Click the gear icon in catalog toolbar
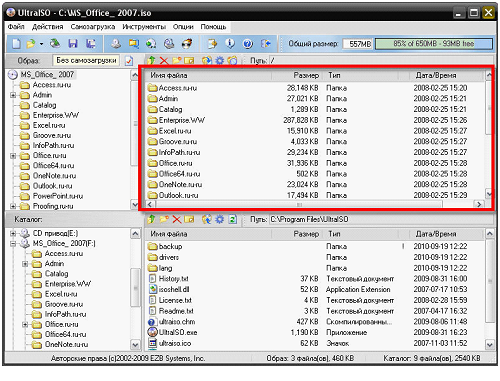This screenshot has height=381, width=500. click(x=219, y=219)
